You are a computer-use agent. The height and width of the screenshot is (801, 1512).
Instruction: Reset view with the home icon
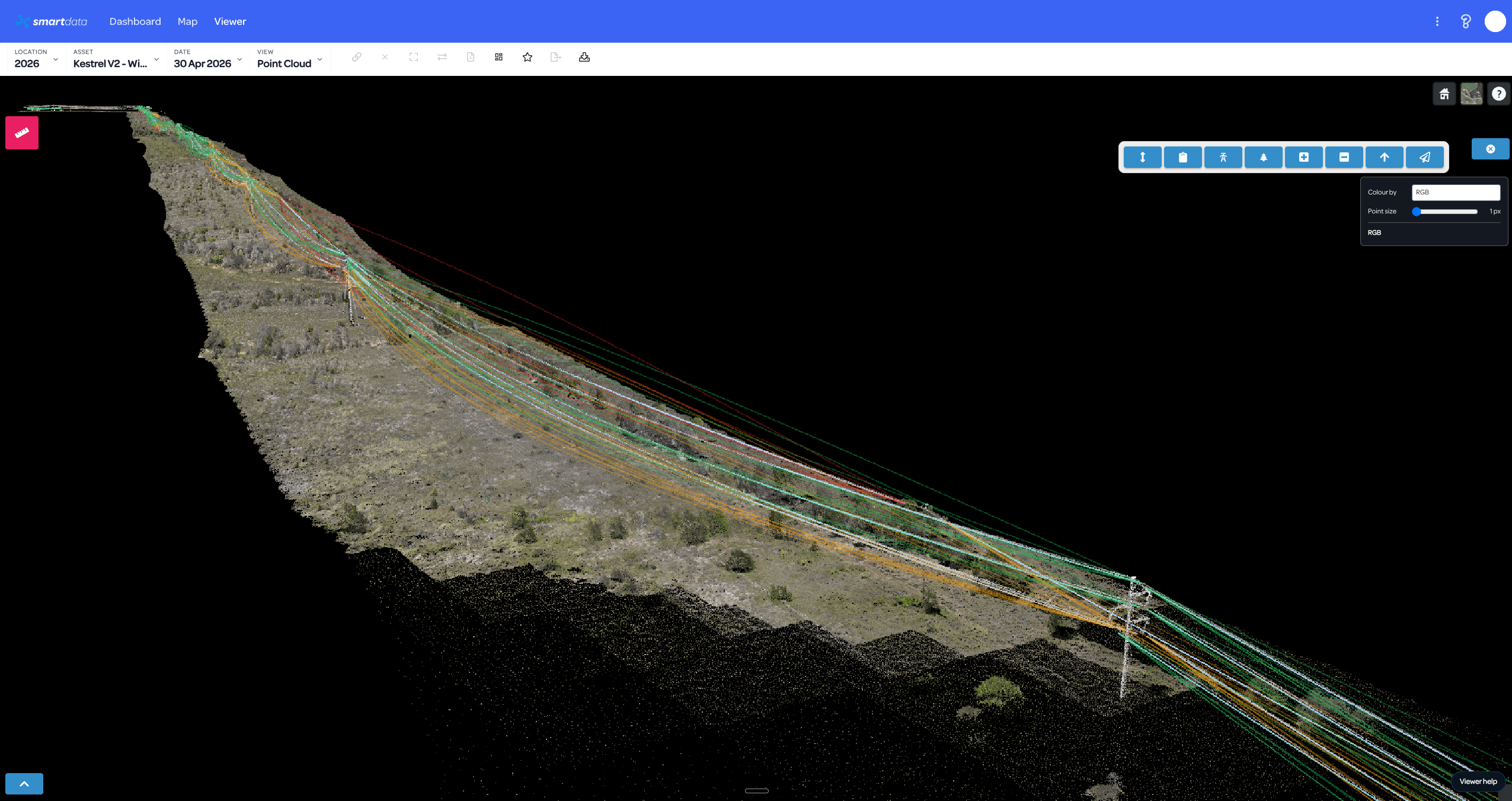tap(1444, 94)
